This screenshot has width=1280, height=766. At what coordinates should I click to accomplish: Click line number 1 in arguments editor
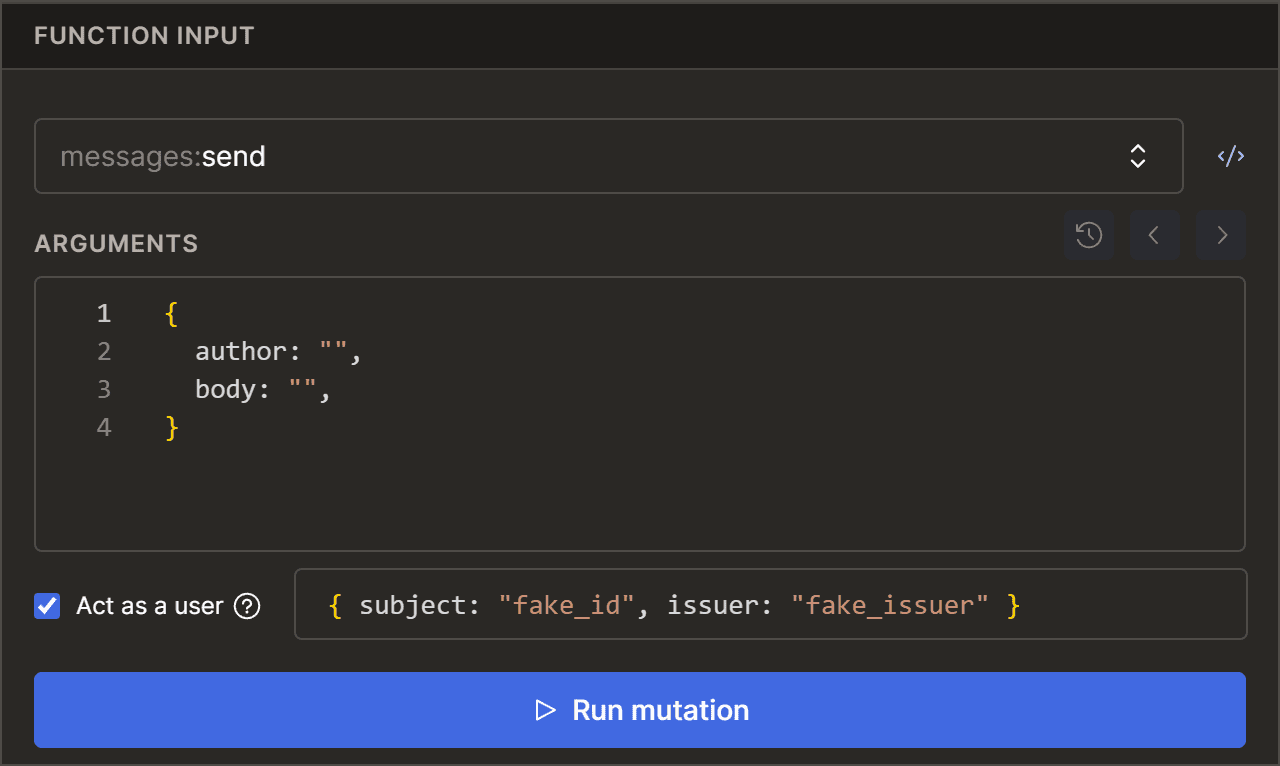104,314
